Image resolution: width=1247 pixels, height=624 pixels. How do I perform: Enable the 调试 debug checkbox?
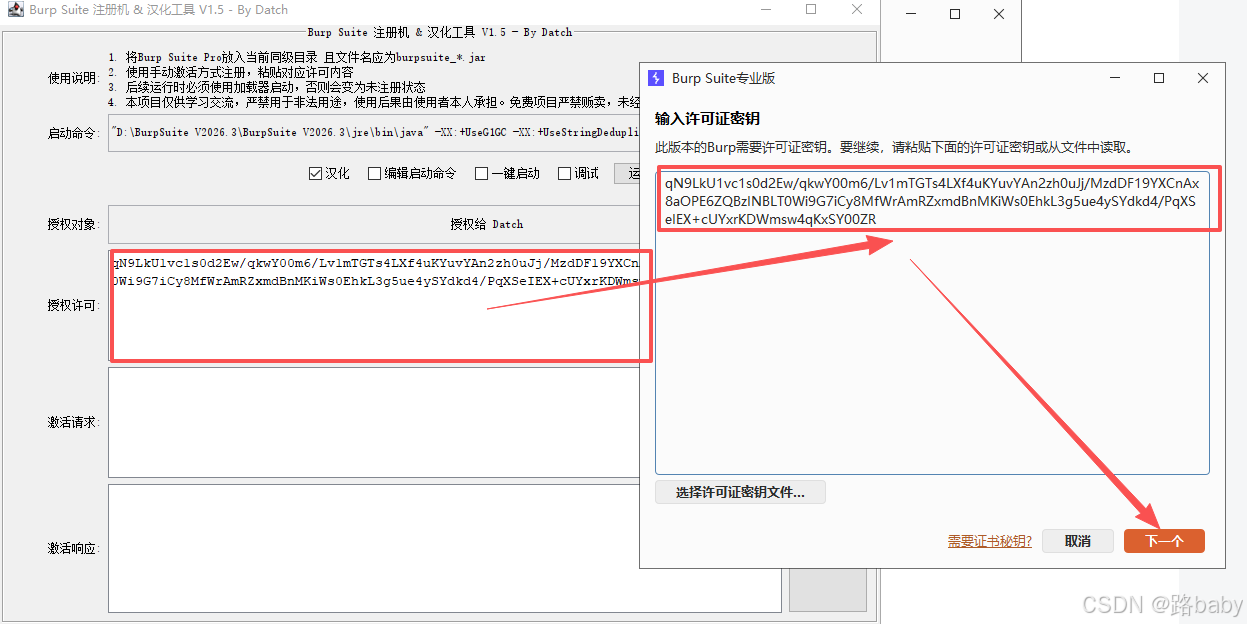(x=565, y=173)
